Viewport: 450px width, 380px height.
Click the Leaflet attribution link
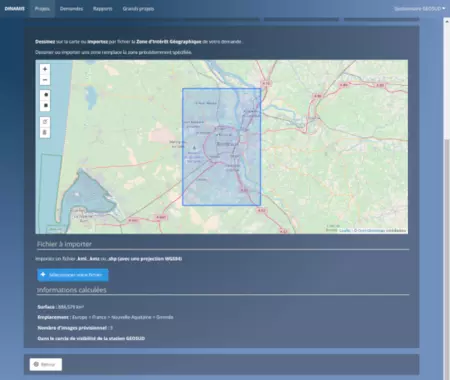[345, 230]
